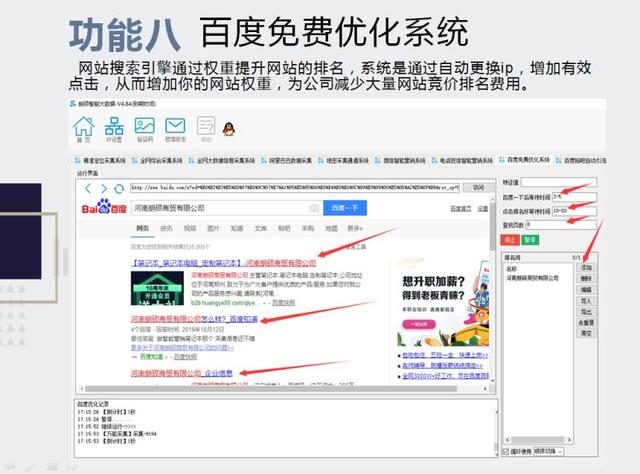Click the Home (首页) house icon

pyautogui.click(x=84, y=127)
